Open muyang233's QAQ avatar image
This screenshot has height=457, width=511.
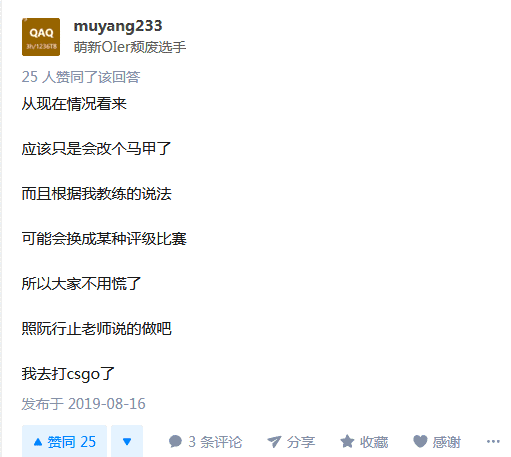click(x=41, y=37)
